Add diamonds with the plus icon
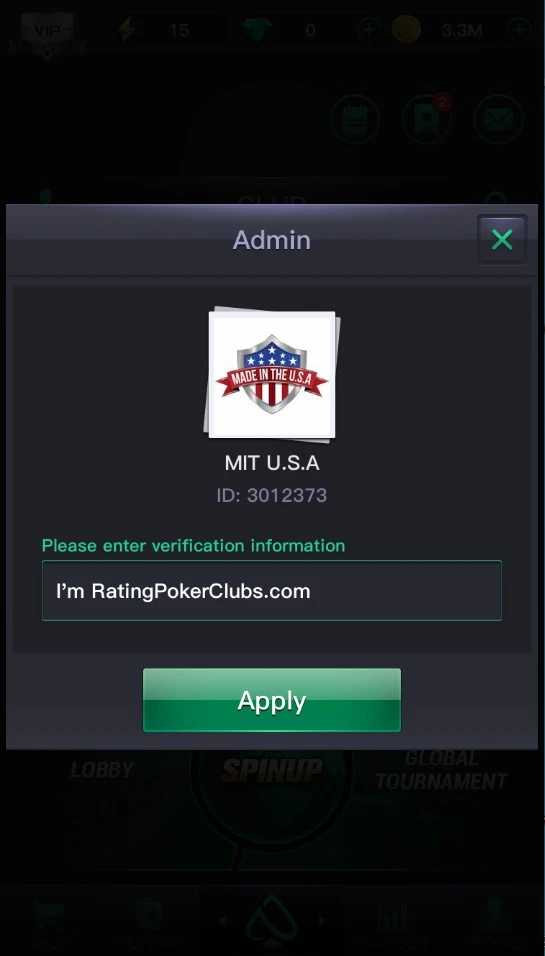This screenshot has width=545, height=956. [x=368, y=30]
